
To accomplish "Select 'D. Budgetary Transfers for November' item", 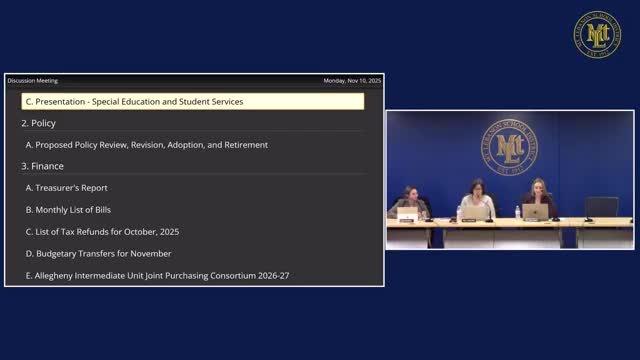I will (x=98, y=253).
